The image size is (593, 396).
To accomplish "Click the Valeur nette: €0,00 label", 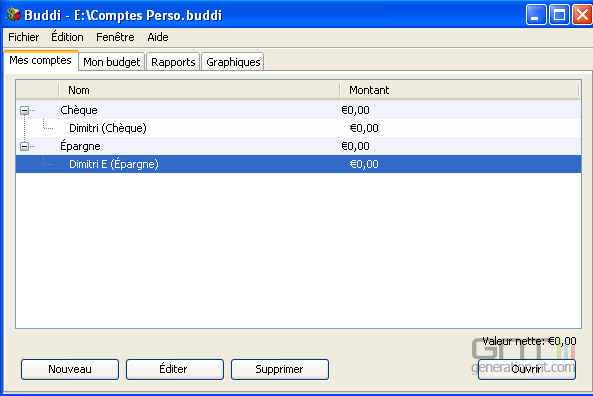I will click(x=529, y=341).
